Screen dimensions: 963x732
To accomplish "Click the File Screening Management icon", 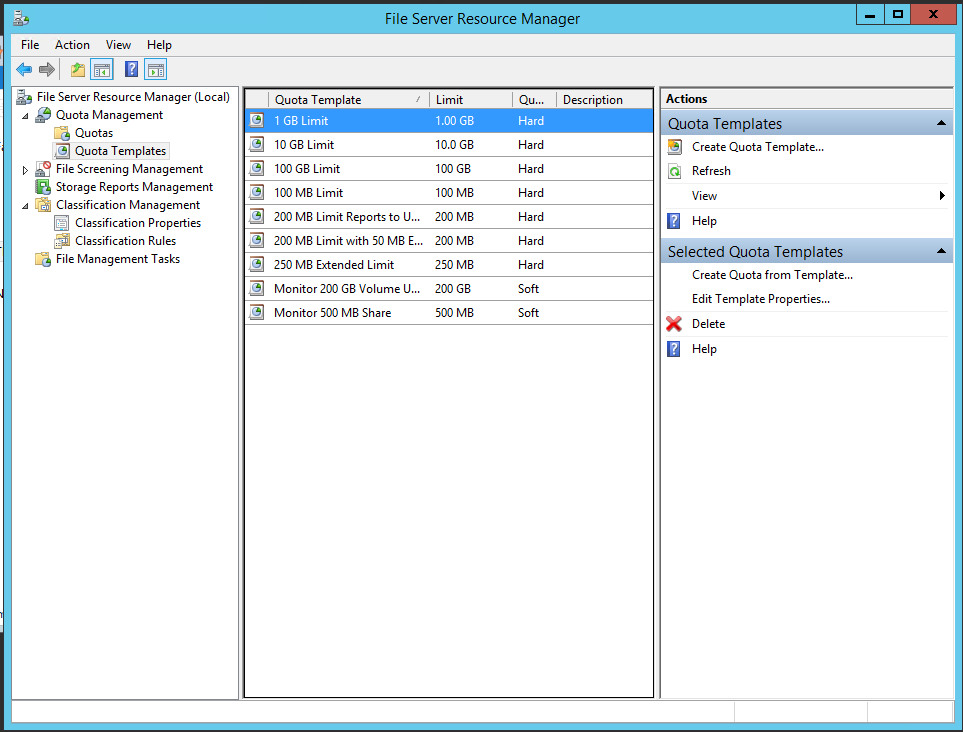I will (43, 169).
